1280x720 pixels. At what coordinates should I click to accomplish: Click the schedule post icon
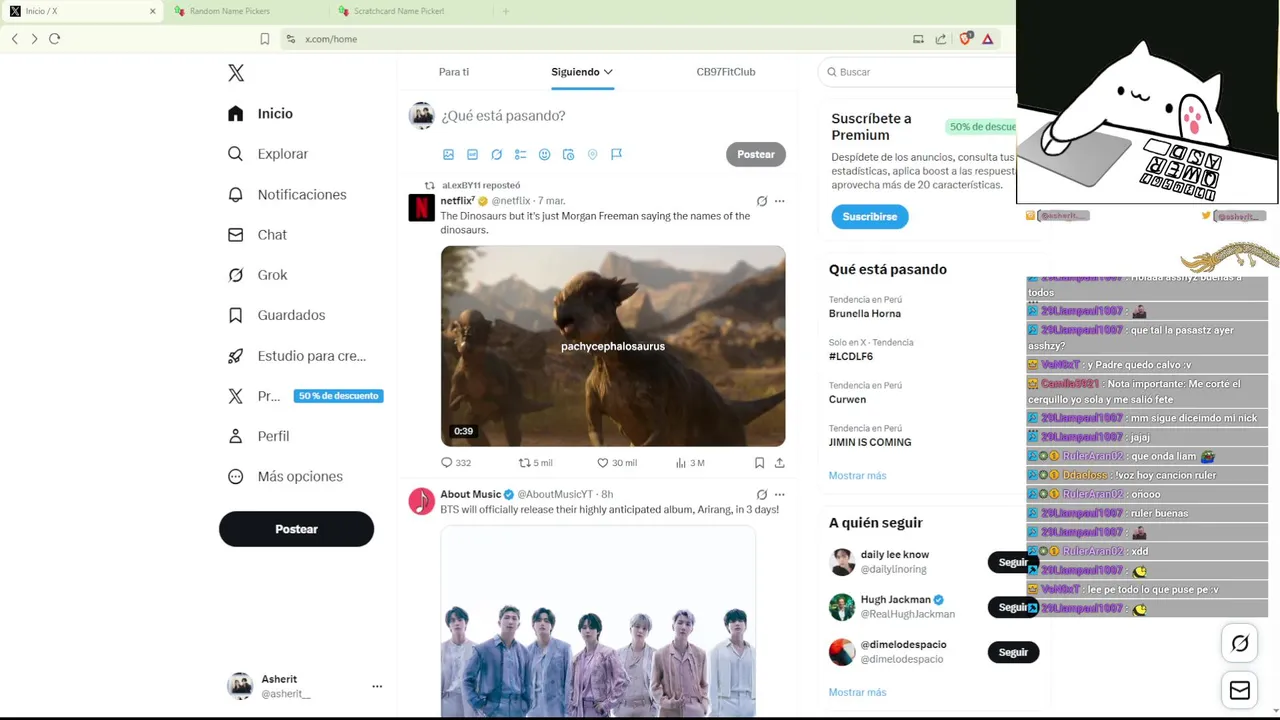point(568,154)
